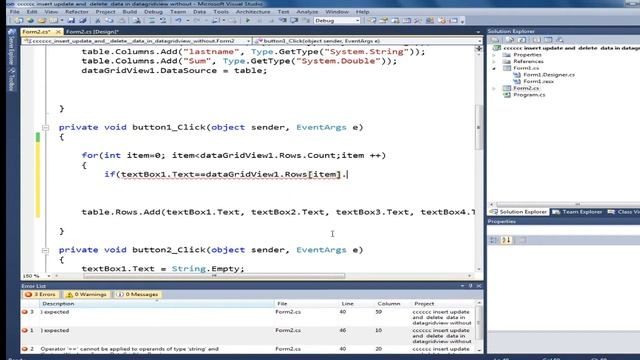This screenshot has width=640, height=360.
Task: Collapse the button2_Click method outline
Action: (x=45, y=250)
